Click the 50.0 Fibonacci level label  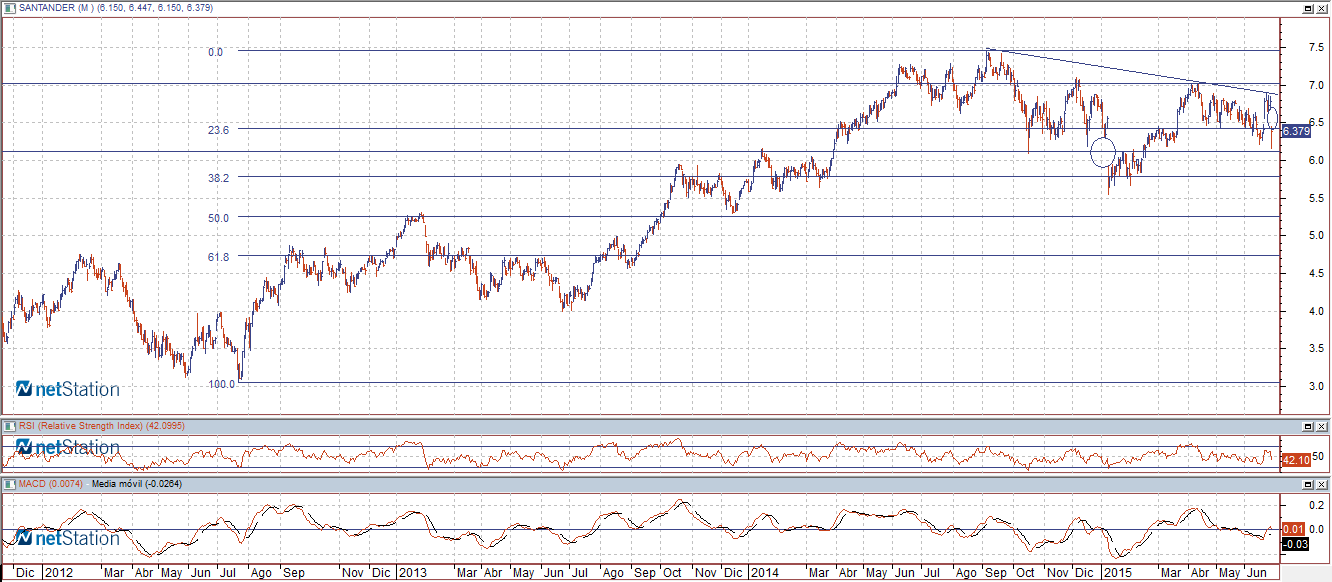[219, 218]
